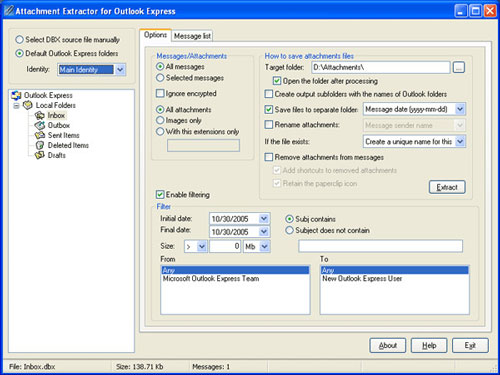Click the Target folder path field

coord(381,68)
